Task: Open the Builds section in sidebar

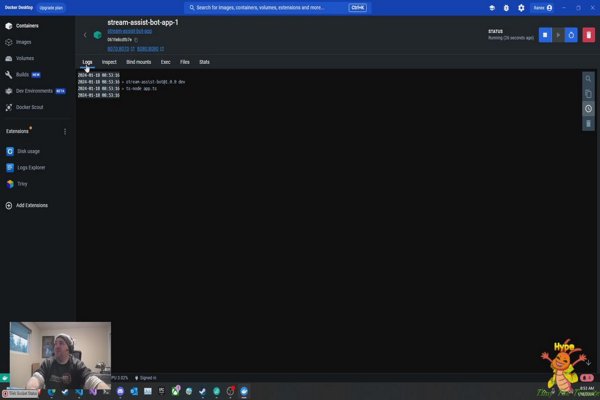Action: coord(23,75)
